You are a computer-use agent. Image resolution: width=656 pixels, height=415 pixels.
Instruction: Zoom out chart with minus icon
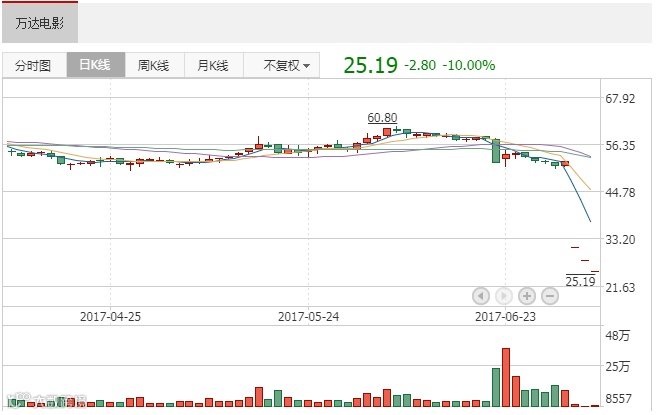click(550, 296)
